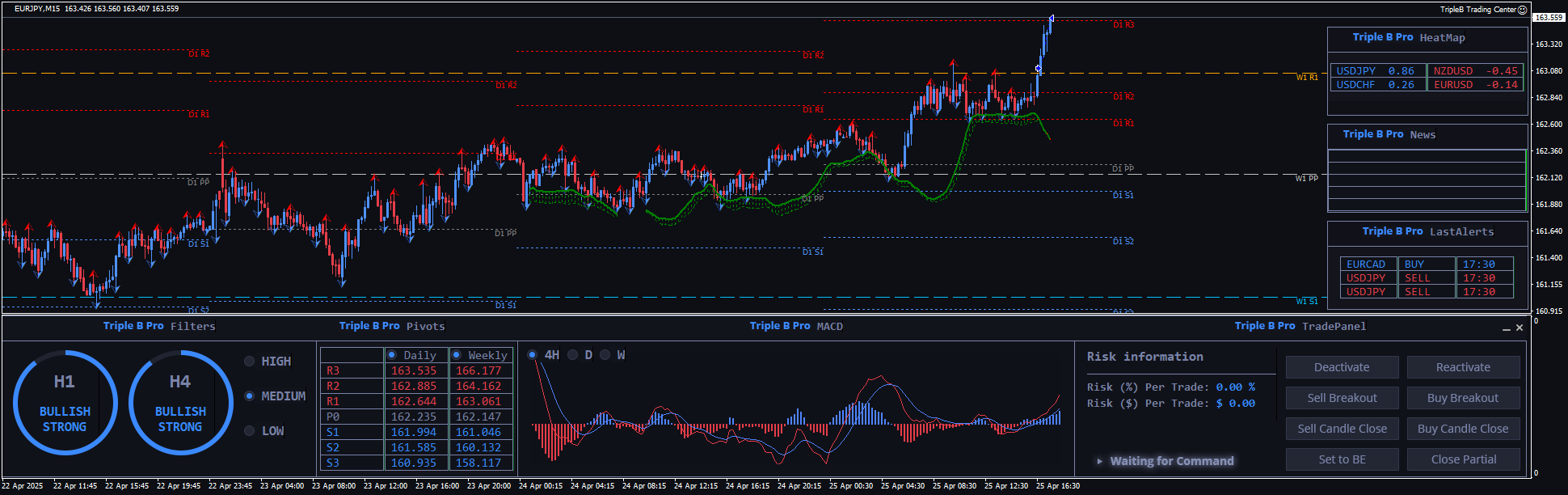Select the LOW filter option
The image size is (1568, 495).
pyautogui.click(x=250, y=431)
